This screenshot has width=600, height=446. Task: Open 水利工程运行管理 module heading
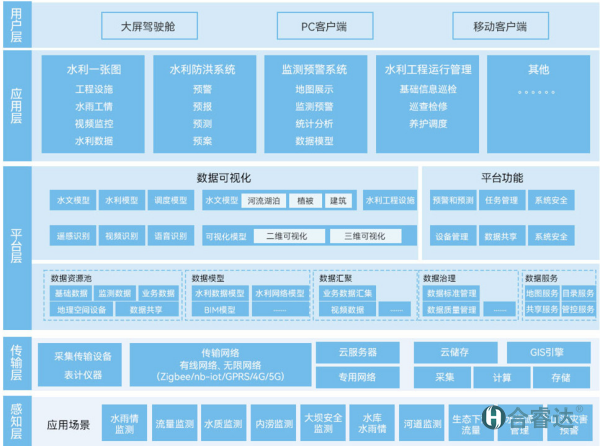pyautogui.click(x=428, y=70)
